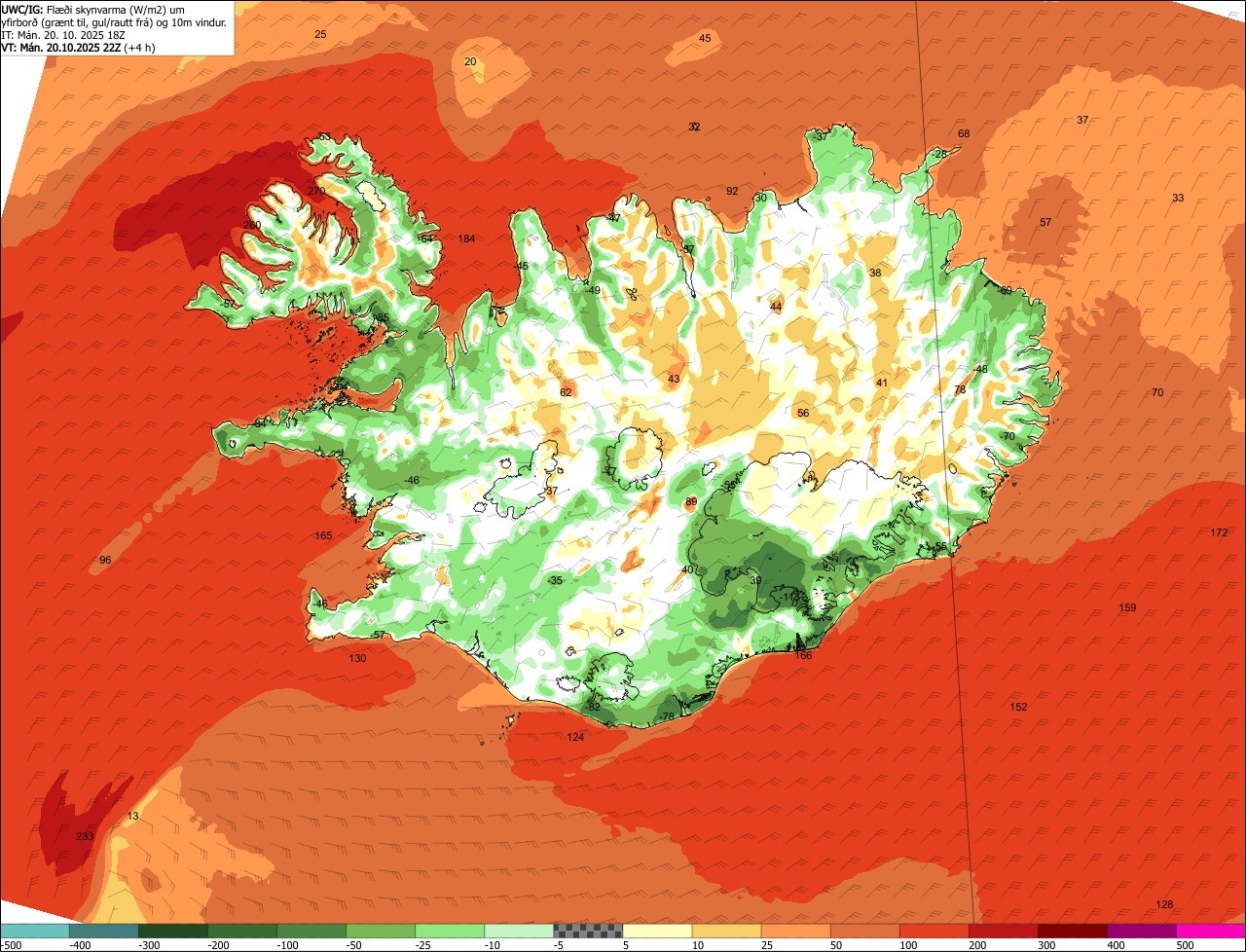This screenshot has height=952, width=1246.
Task: Click the map value 152
Action: tap(1018, 707)
